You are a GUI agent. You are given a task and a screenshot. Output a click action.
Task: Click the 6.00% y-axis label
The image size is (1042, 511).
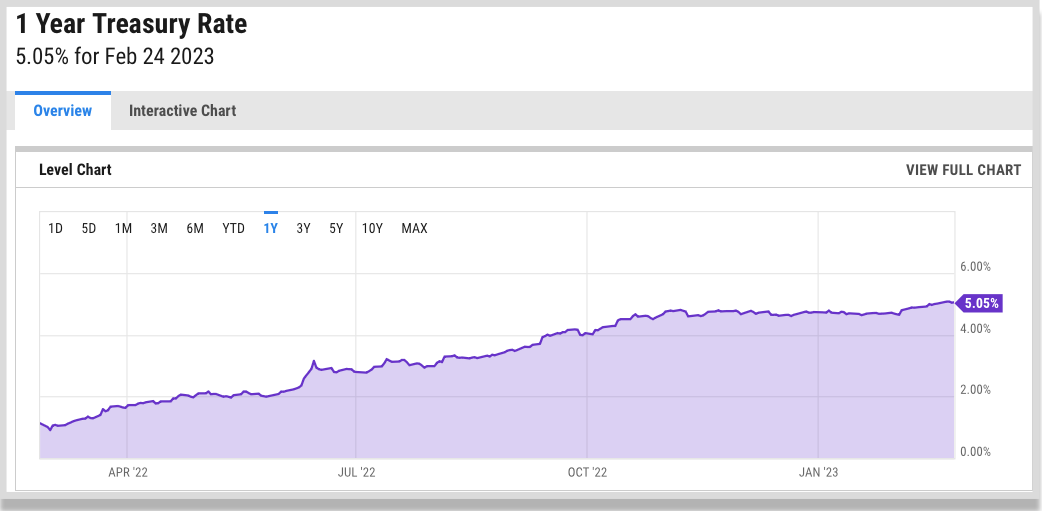tap(976, 267)
